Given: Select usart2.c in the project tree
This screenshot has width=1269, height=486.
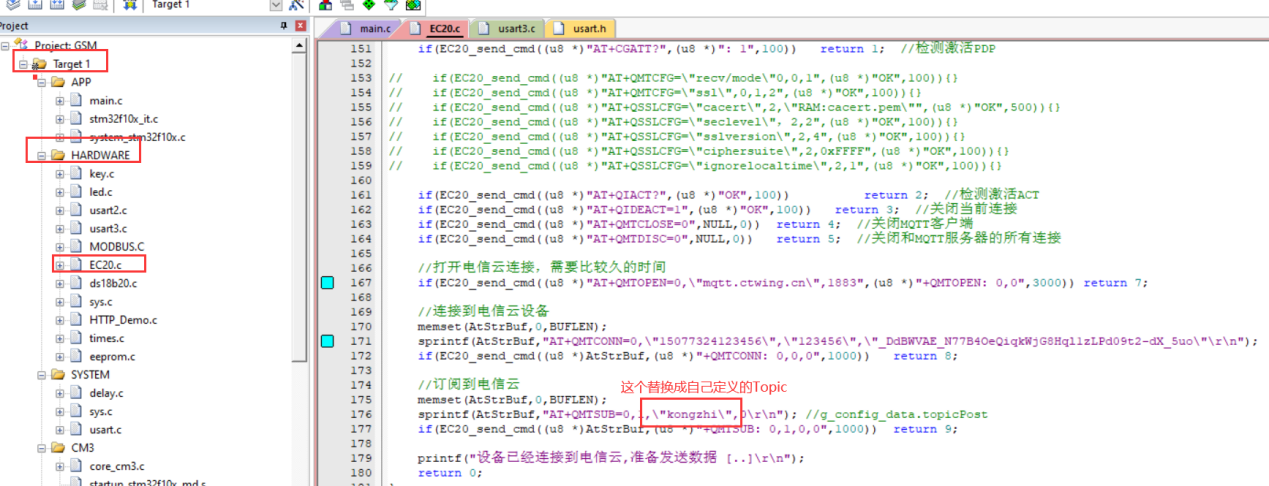Looking at the screenshot, I should coord(109,211).
